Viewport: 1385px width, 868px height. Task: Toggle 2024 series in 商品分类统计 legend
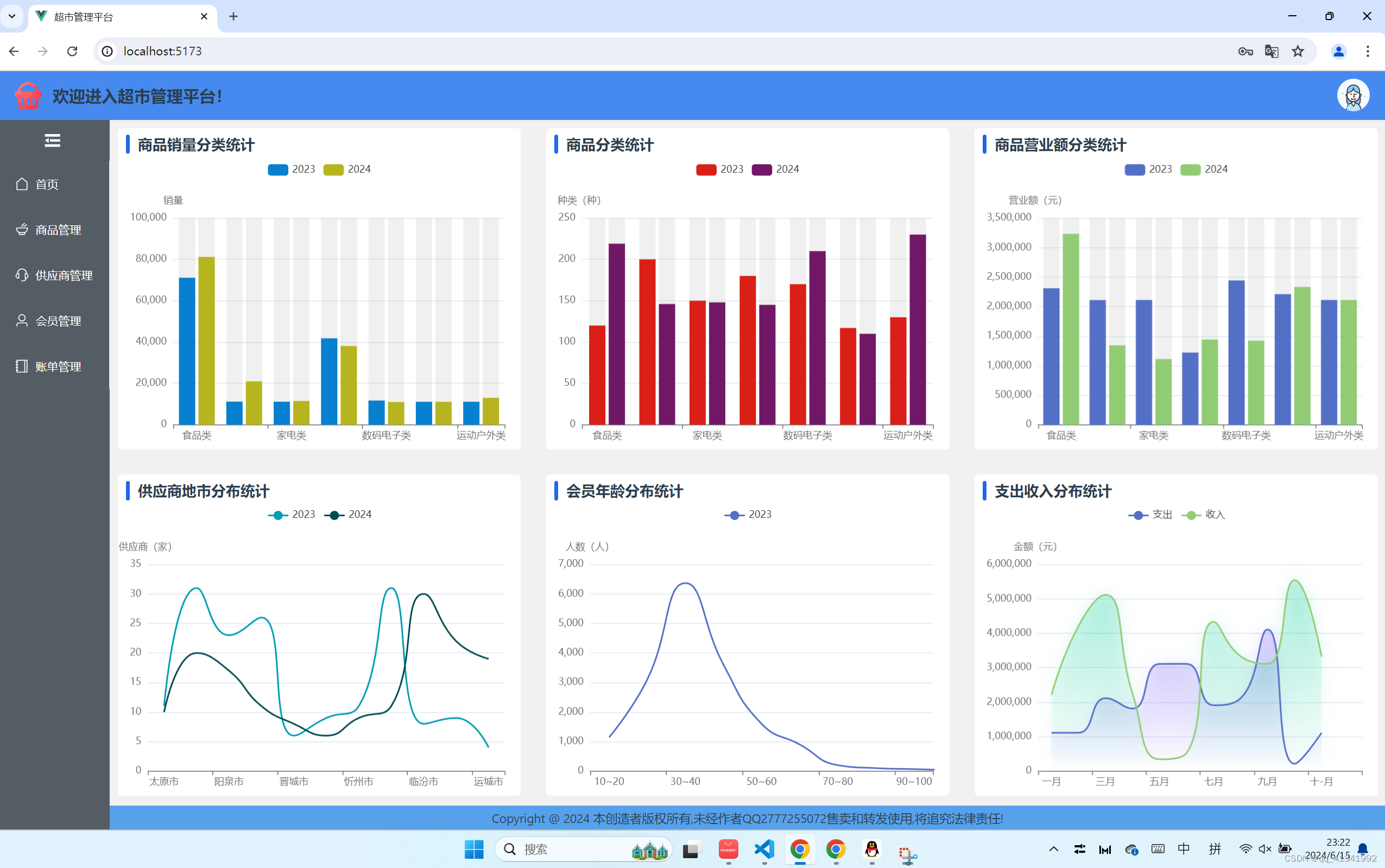pos(775,169)
